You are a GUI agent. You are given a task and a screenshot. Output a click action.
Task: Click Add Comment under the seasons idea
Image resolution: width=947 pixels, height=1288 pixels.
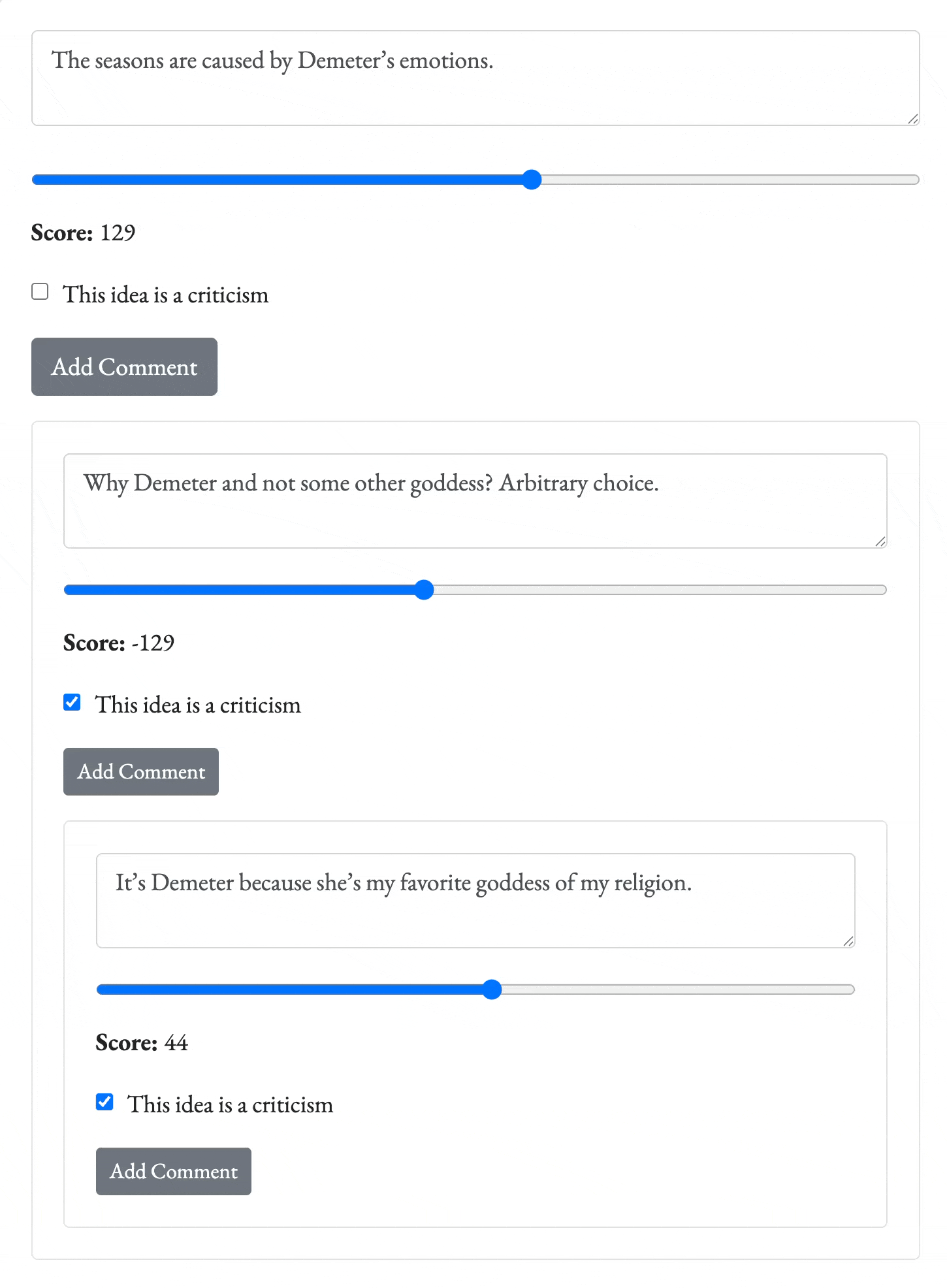[x=124, y=366]
